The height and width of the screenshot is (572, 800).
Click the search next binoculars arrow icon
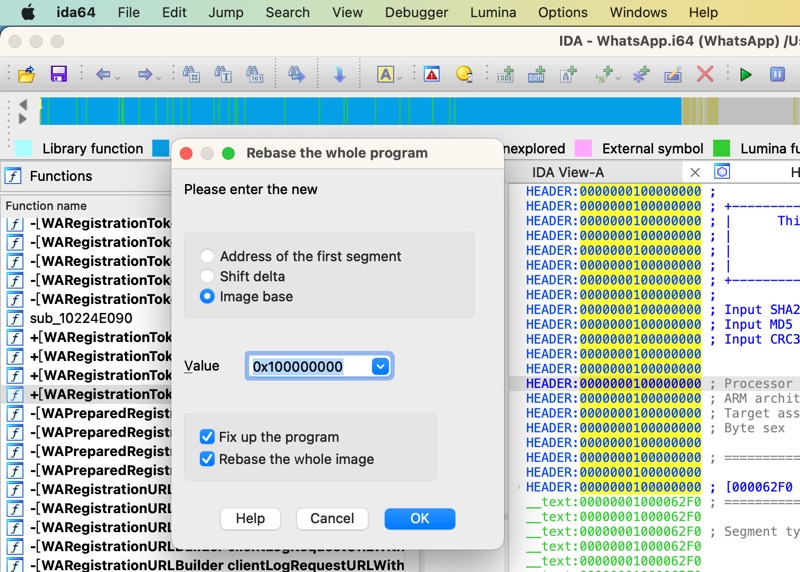click(x=296, y=74)
